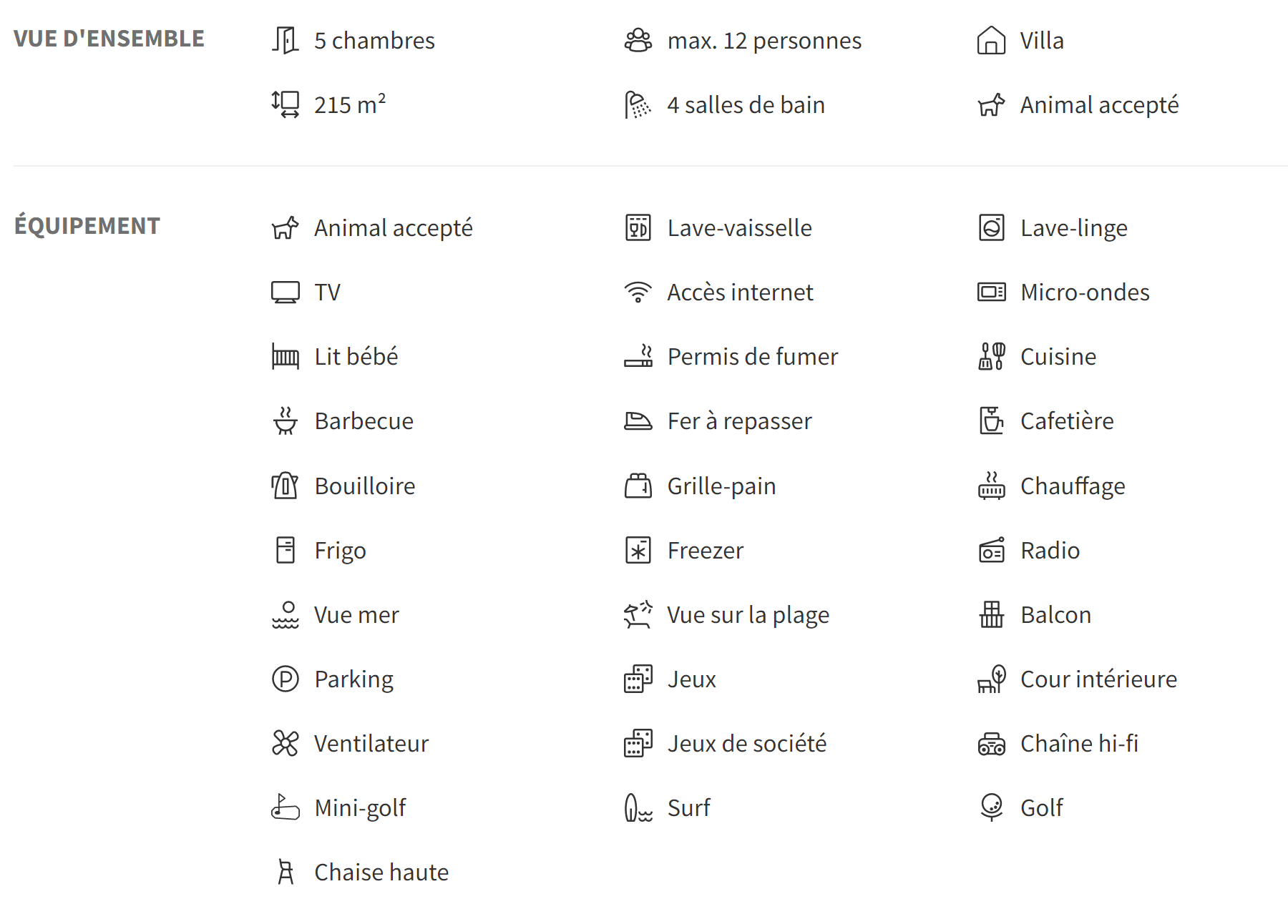Click the people icon next to max. 12 personnes

(x=638, y=40)
